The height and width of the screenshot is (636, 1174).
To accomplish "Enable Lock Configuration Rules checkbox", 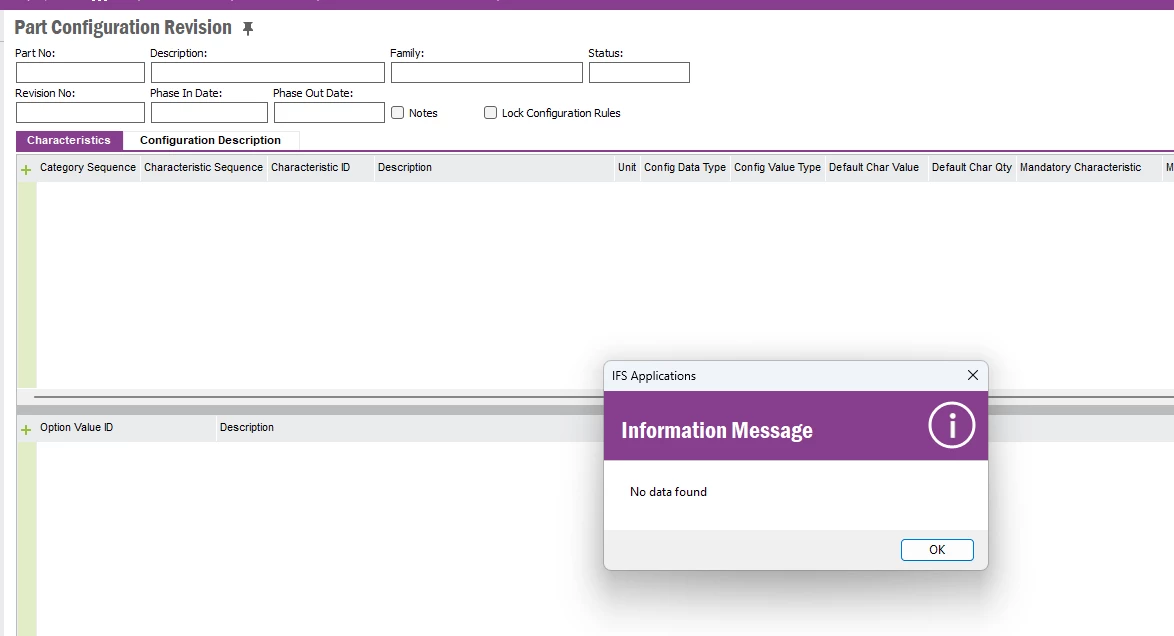I will click(490, 112).
